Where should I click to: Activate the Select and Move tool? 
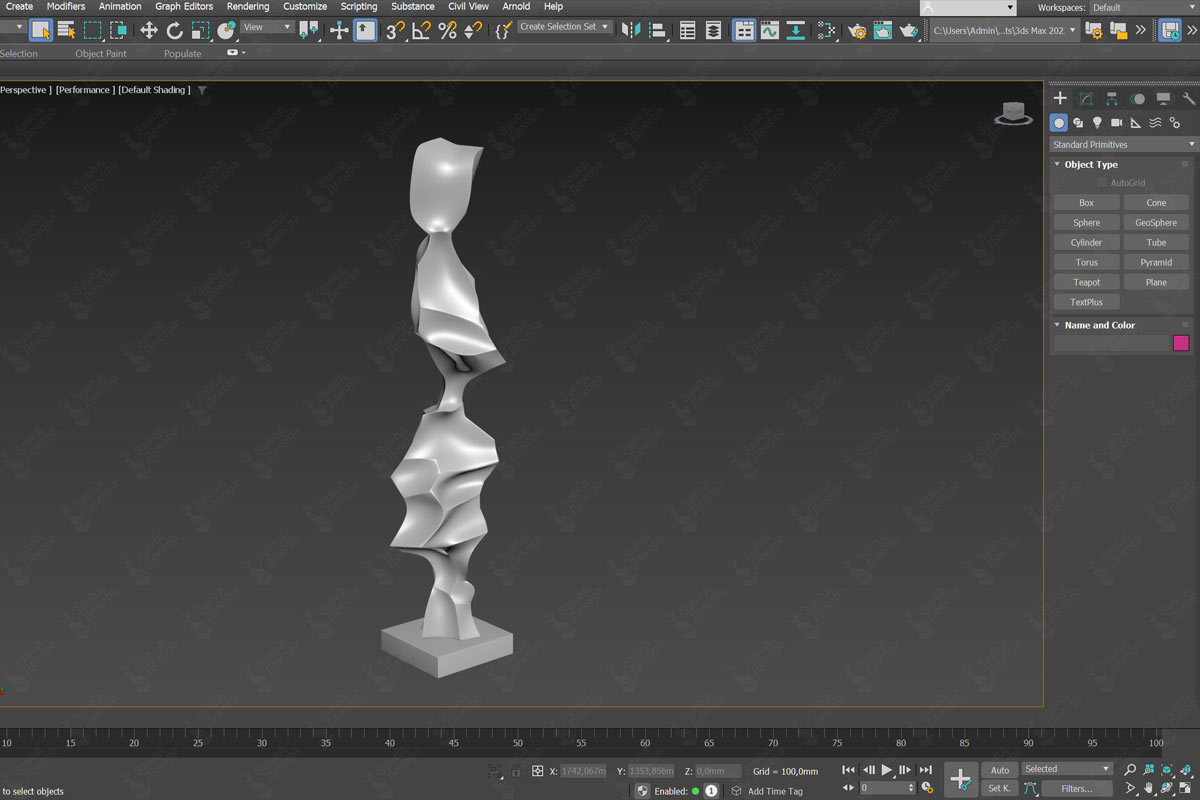149,30
